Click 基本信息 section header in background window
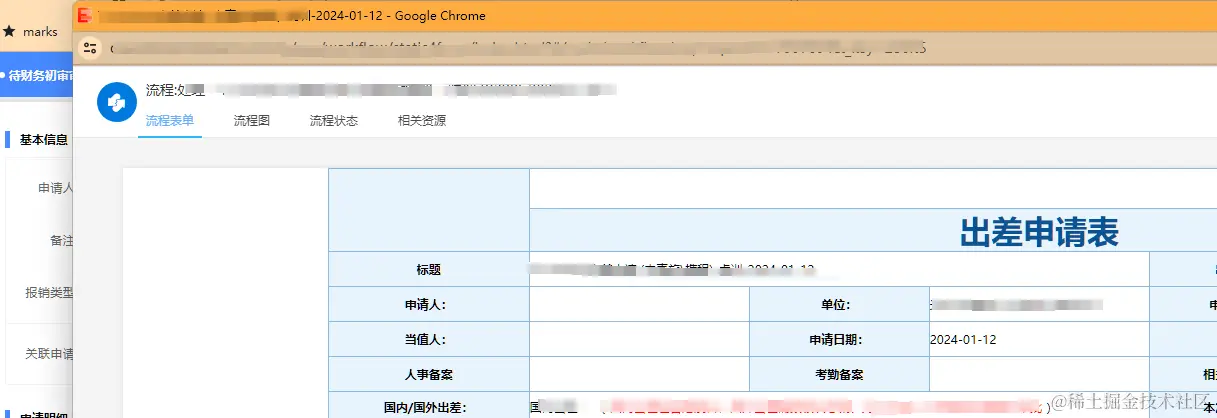 (44, 139)
